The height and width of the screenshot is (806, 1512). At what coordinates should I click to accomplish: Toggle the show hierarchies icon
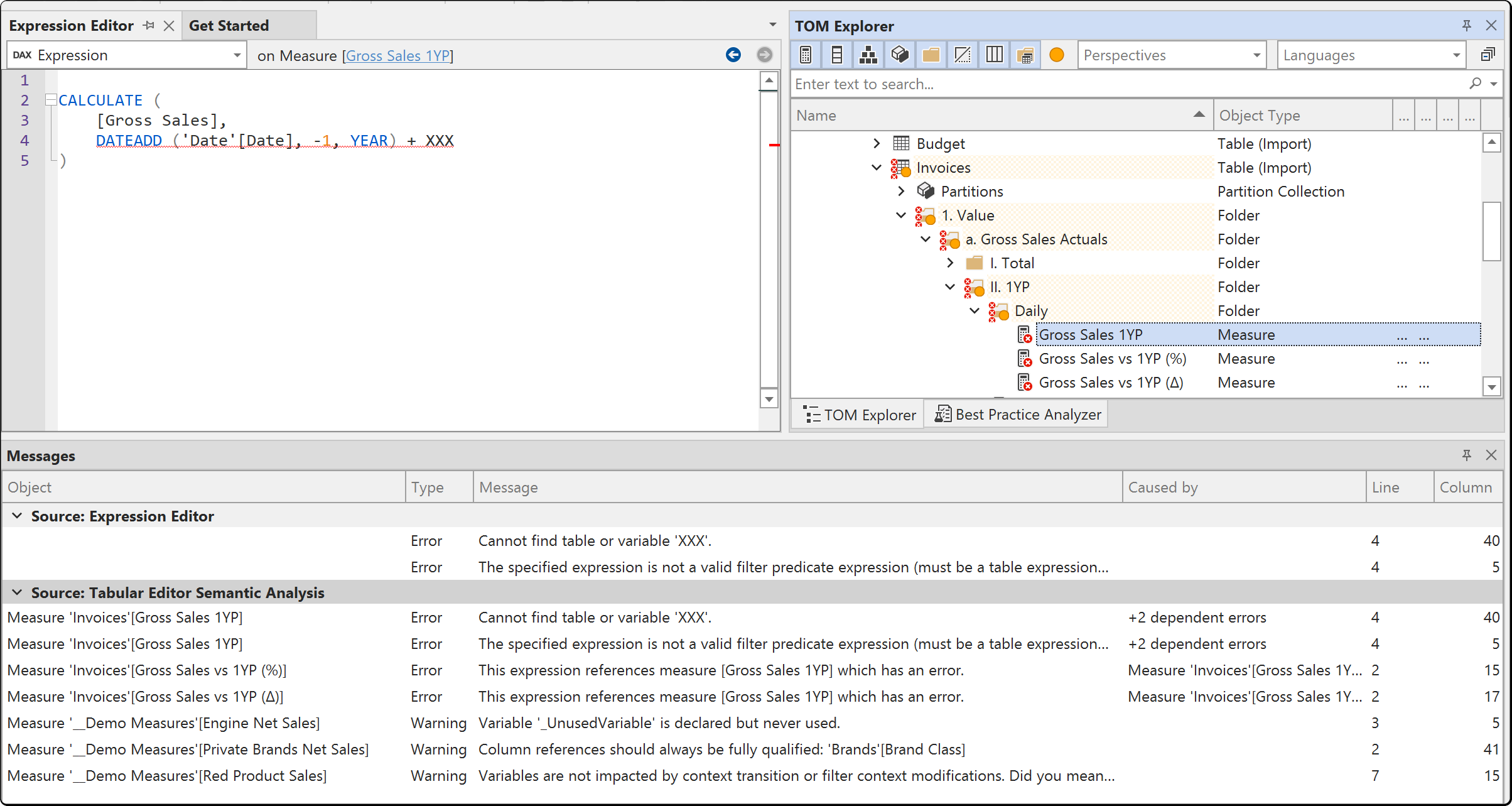[x=868, y=55]
